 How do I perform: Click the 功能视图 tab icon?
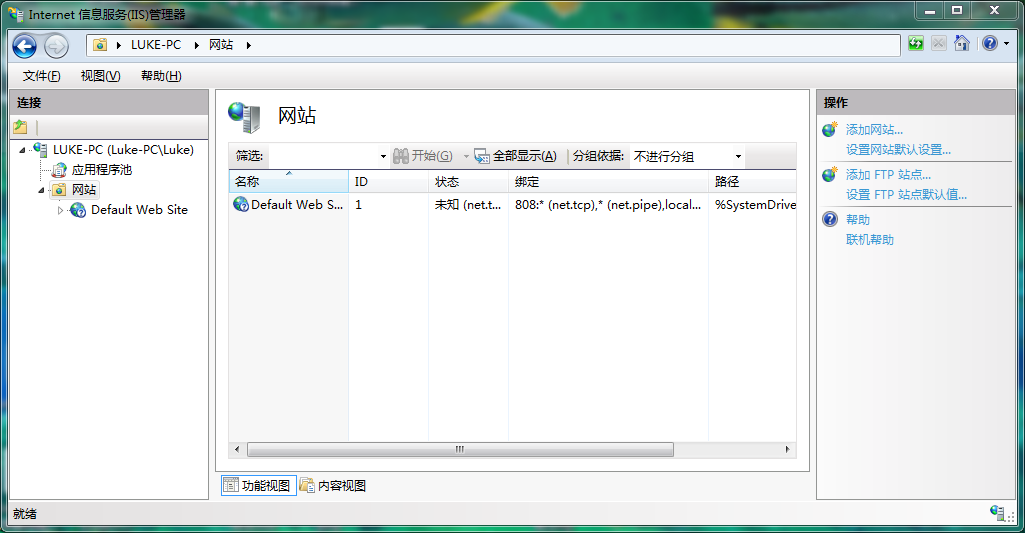click(231, 485)
